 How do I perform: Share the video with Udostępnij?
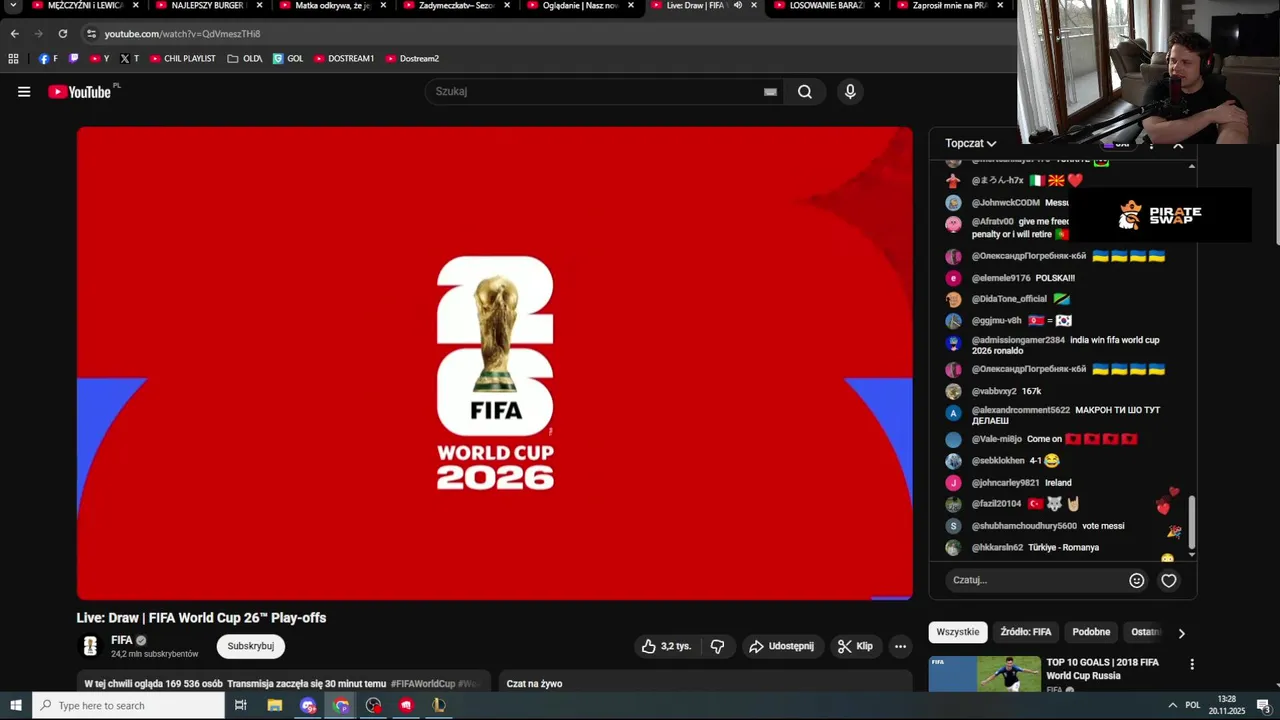(x=782, y=646)
